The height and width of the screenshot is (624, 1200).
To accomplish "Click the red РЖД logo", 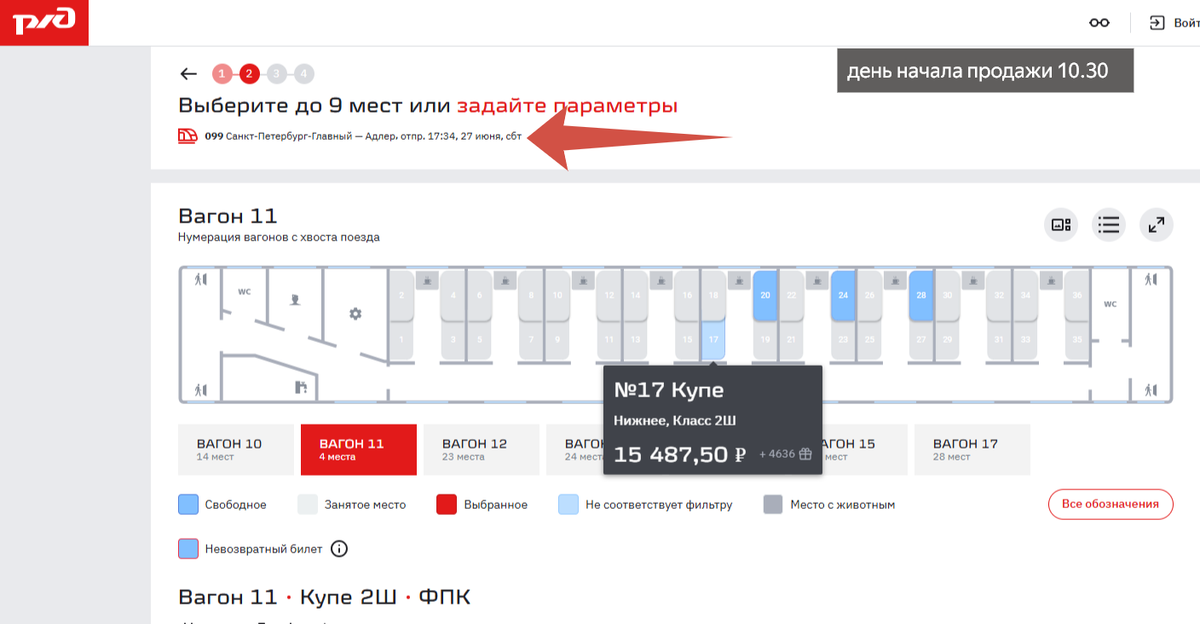I will (x=44, y=20).
